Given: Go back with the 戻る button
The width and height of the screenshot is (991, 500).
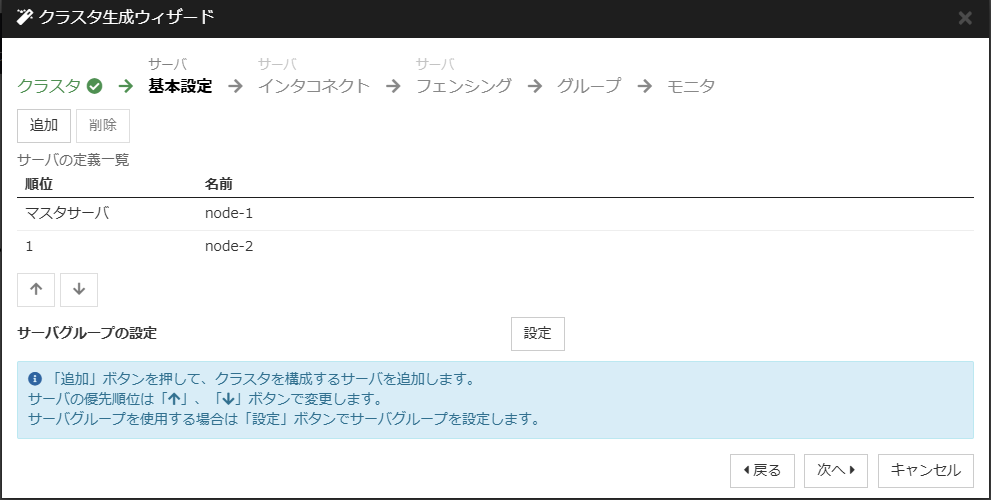Looking at the screenshot, I should (762, 470).
